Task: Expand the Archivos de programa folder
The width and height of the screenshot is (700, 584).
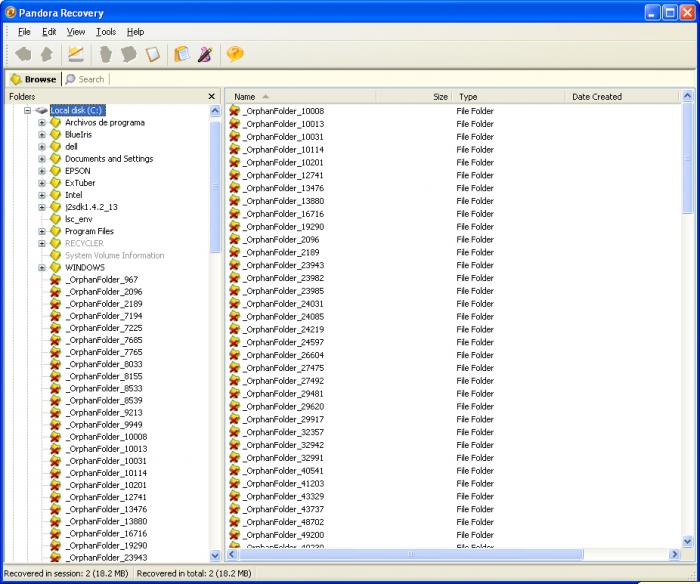Action: 42,122
